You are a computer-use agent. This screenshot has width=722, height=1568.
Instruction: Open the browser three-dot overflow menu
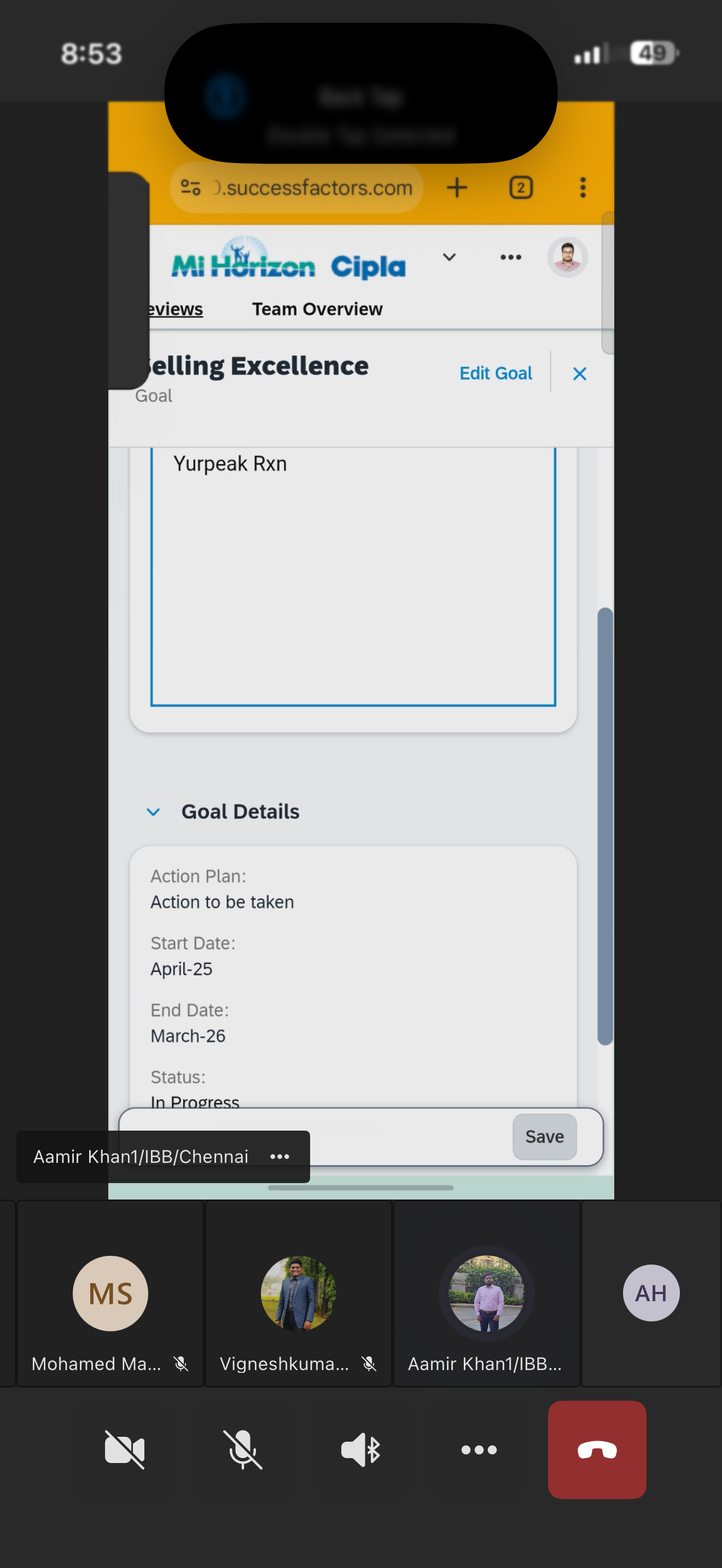pos(583,188)
